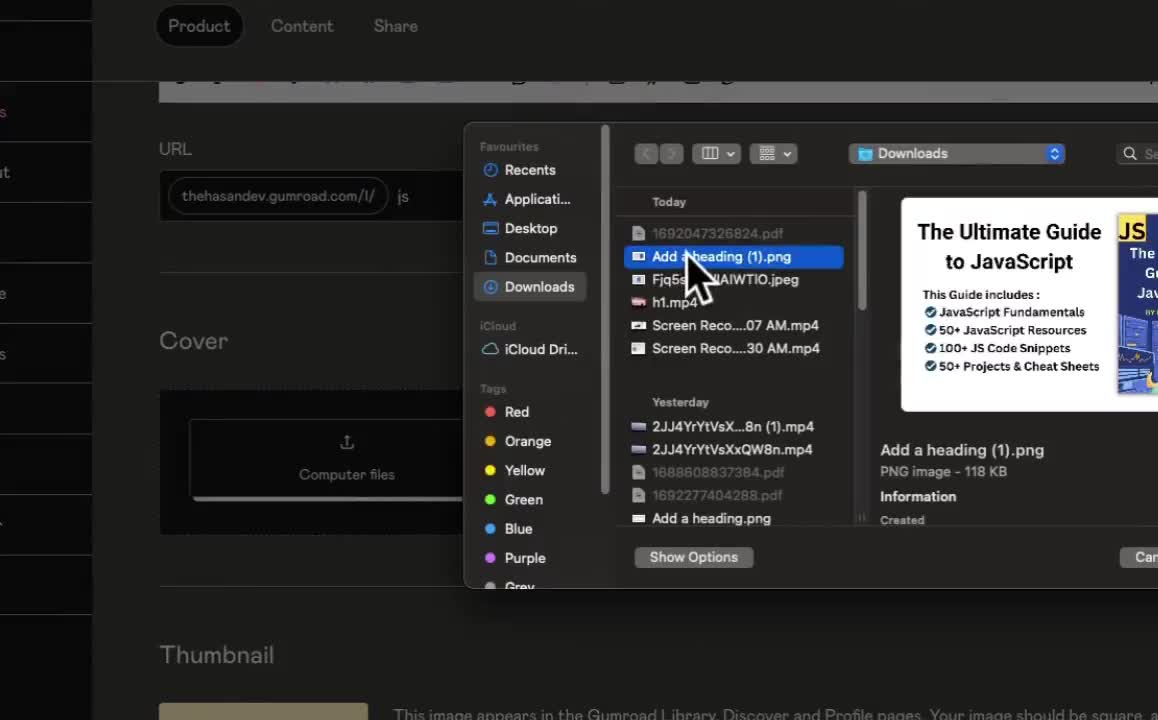Open the Recents sidebar folder
The height and width of the screenshot is (720, 1158).
[529, 170]
